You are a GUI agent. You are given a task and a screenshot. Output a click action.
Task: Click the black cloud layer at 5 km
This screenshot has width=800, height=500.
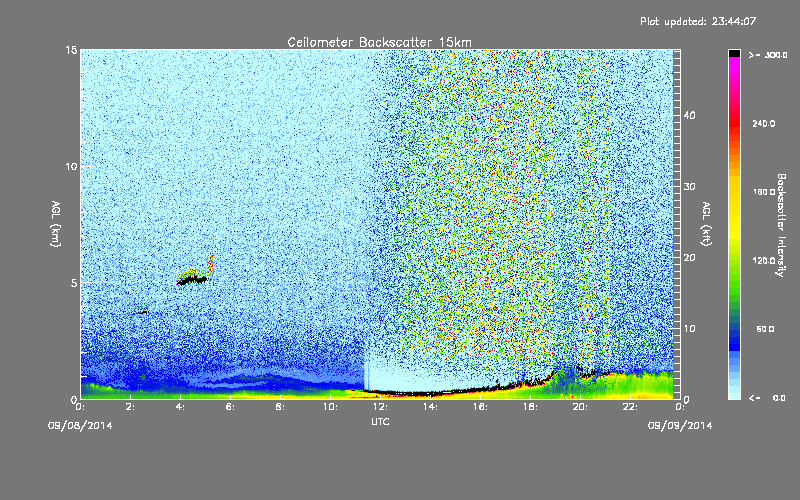pyautogui.click(x=192, y=280)
